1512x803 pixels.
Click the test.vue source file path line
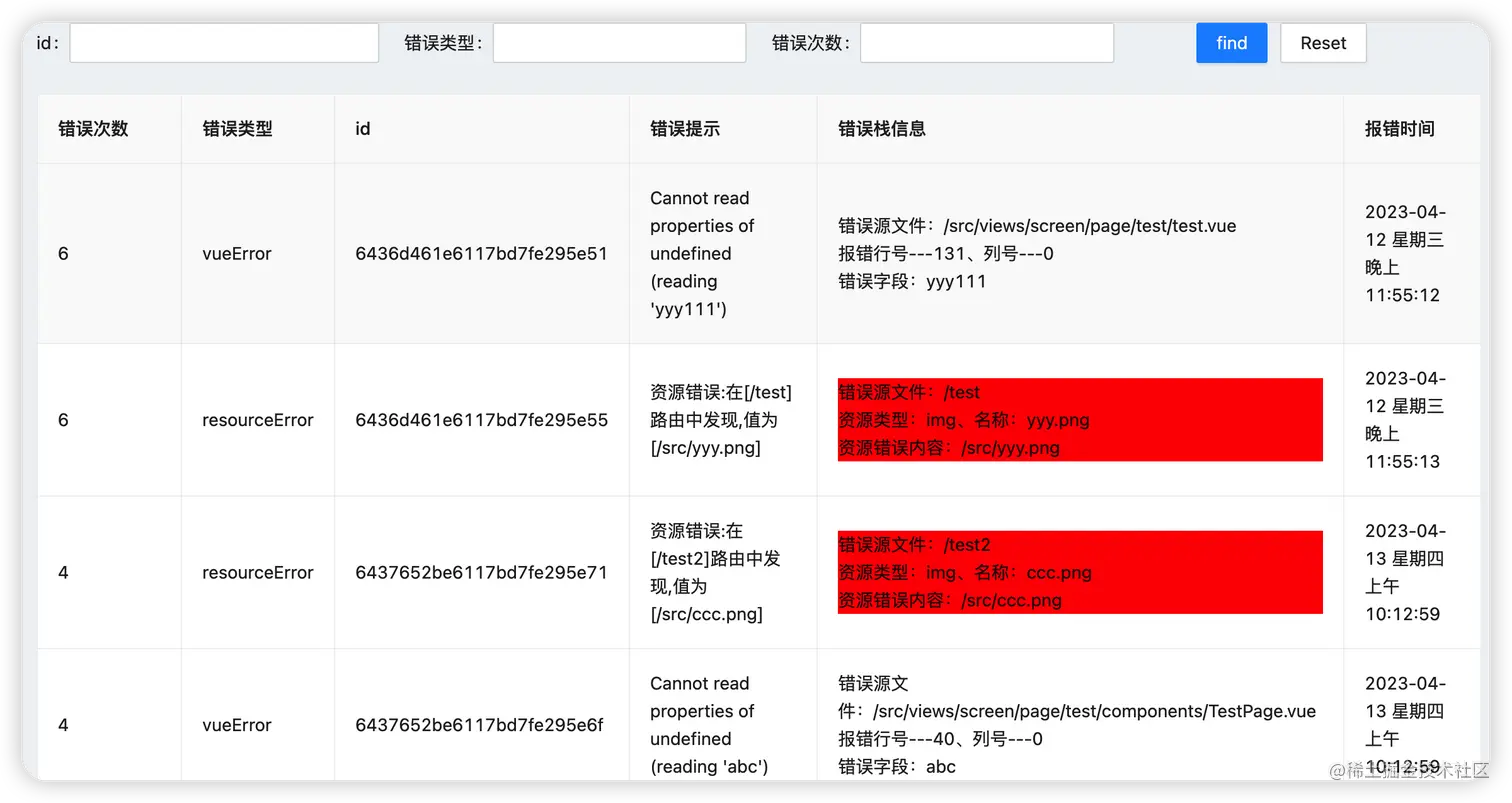[1037, 226]
